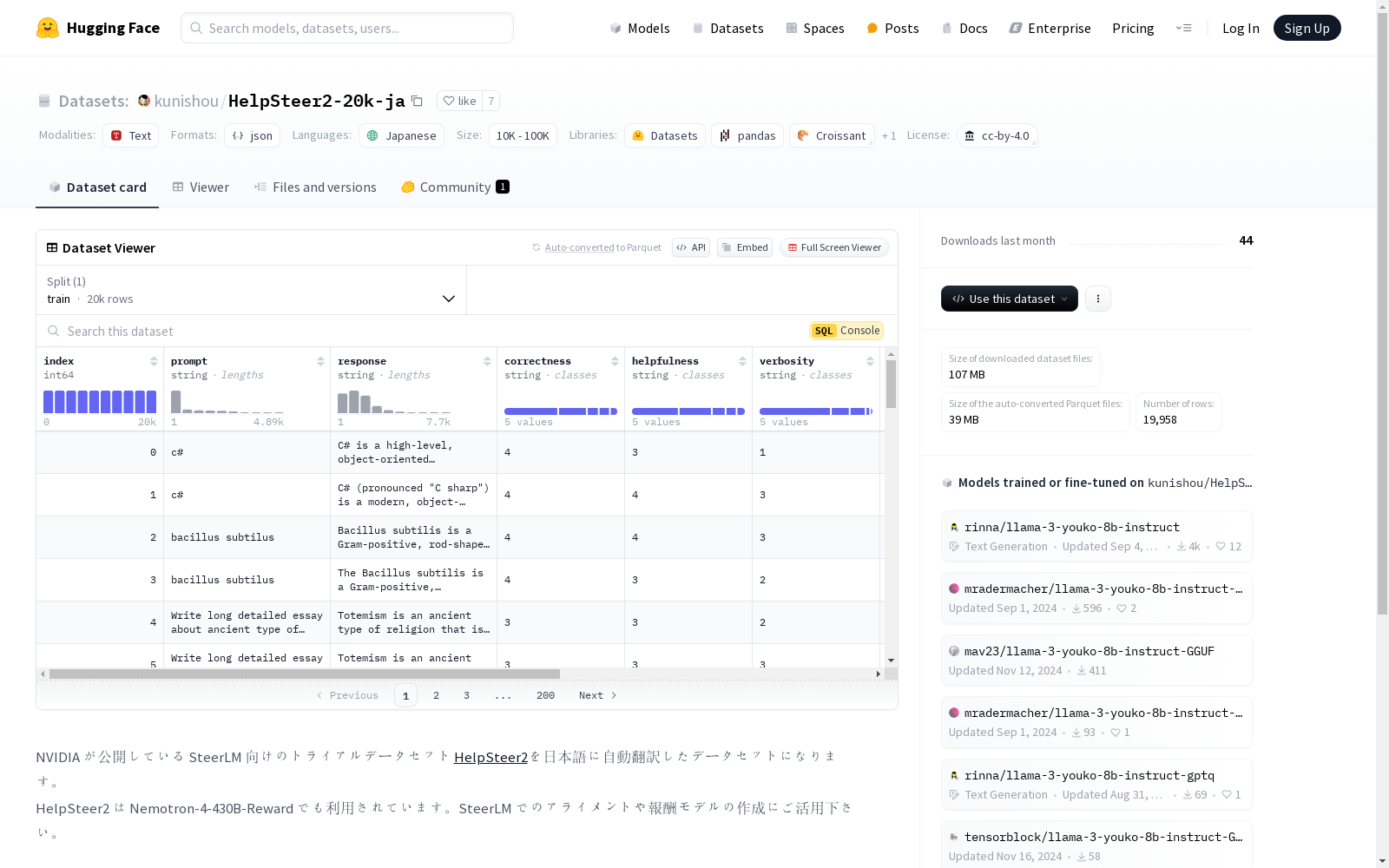The width and height of the screenshot is (1389, 868).
Task: Go to page 2 of the dataset
Action: coord(436,695)
